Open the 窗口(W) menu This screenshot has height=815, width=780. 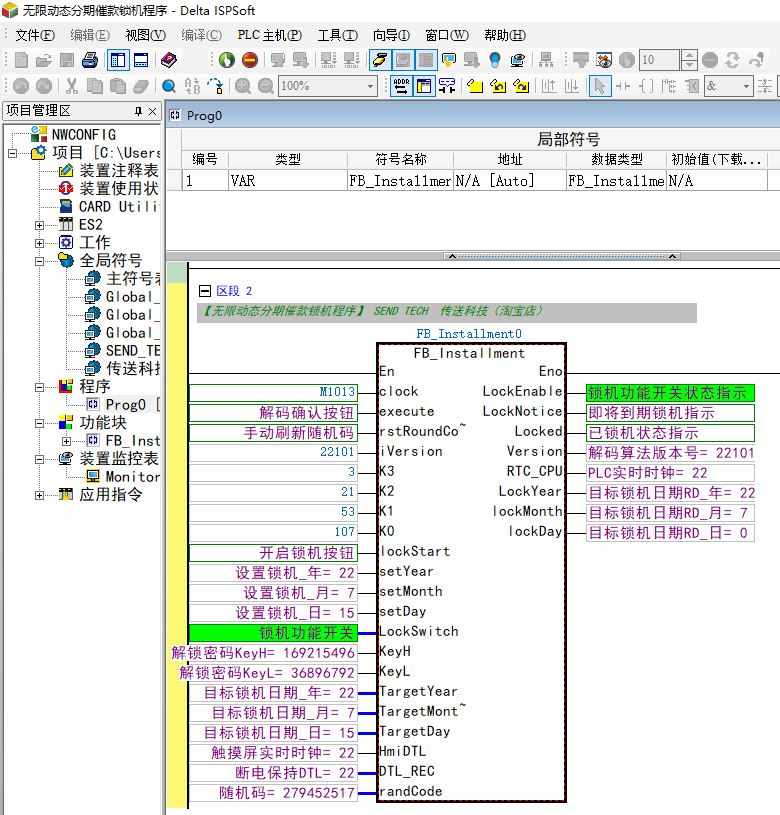(x=446, y=35)
